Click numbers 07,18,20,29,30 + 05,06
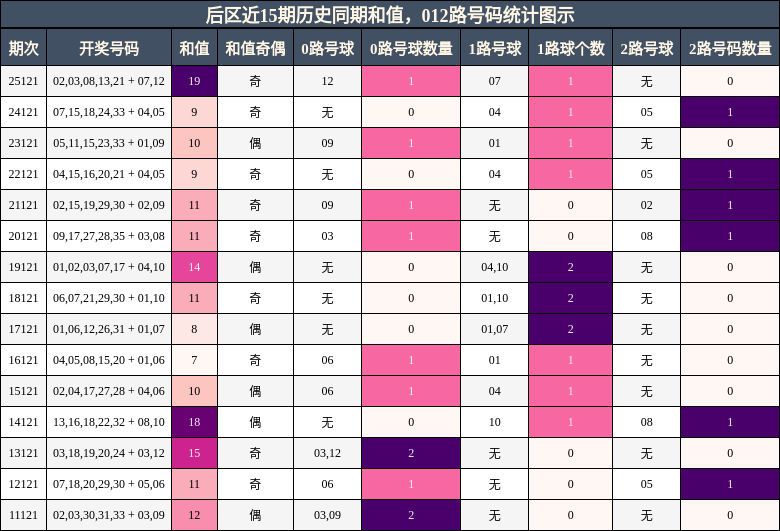The height and width of the screenshot is (531, 780). (109, 484)
